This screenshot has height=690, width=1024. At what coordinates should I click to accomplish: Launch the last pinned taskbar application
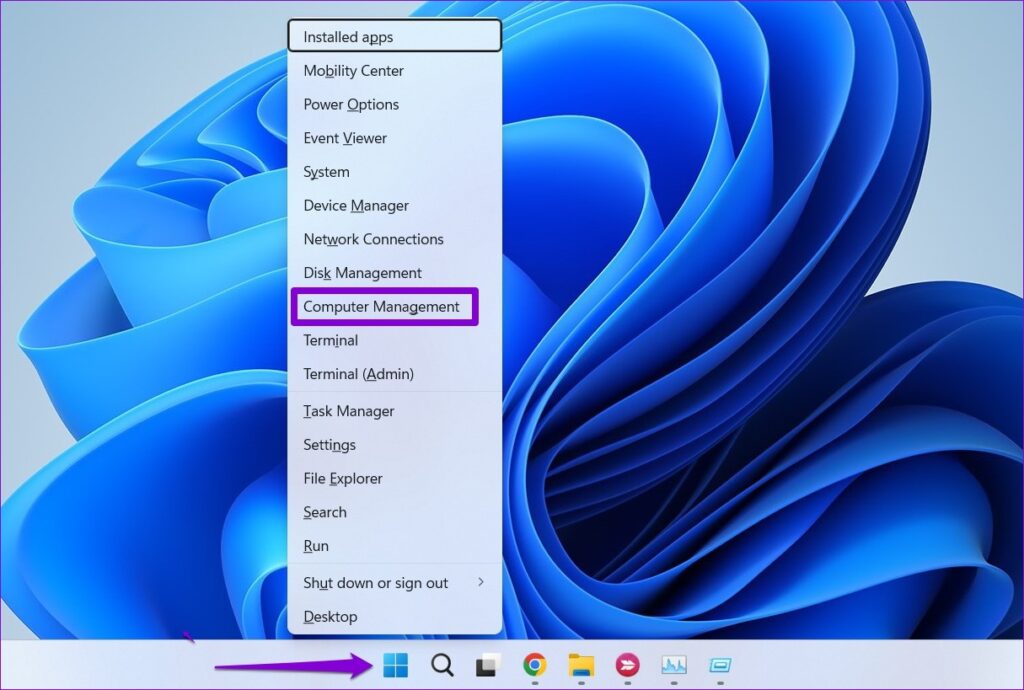pyautogui.click(x=718, y=665)
